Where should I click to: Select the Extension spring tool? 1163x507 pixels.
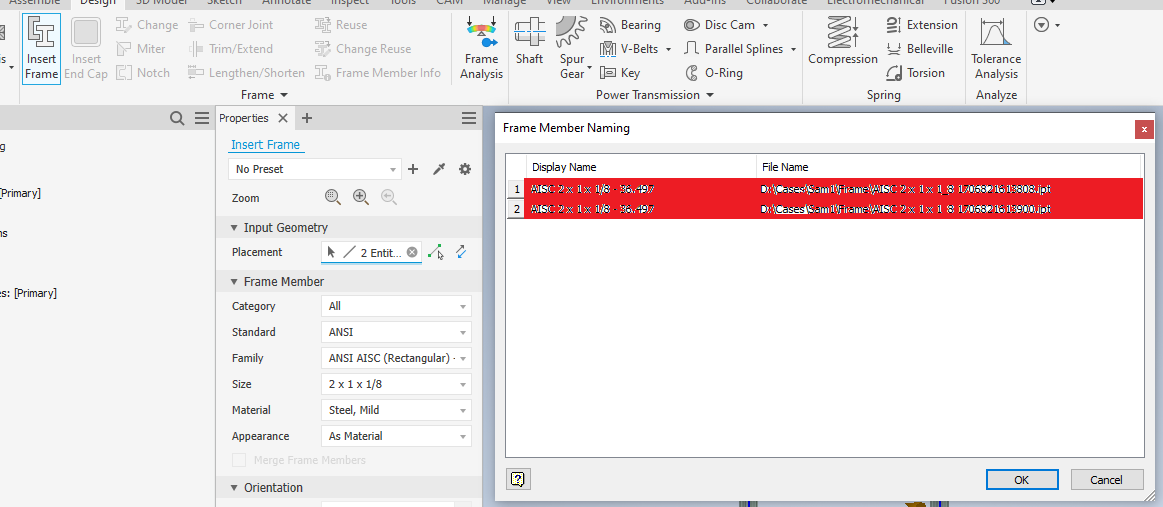pyautogui.click(x=922, y=25)
